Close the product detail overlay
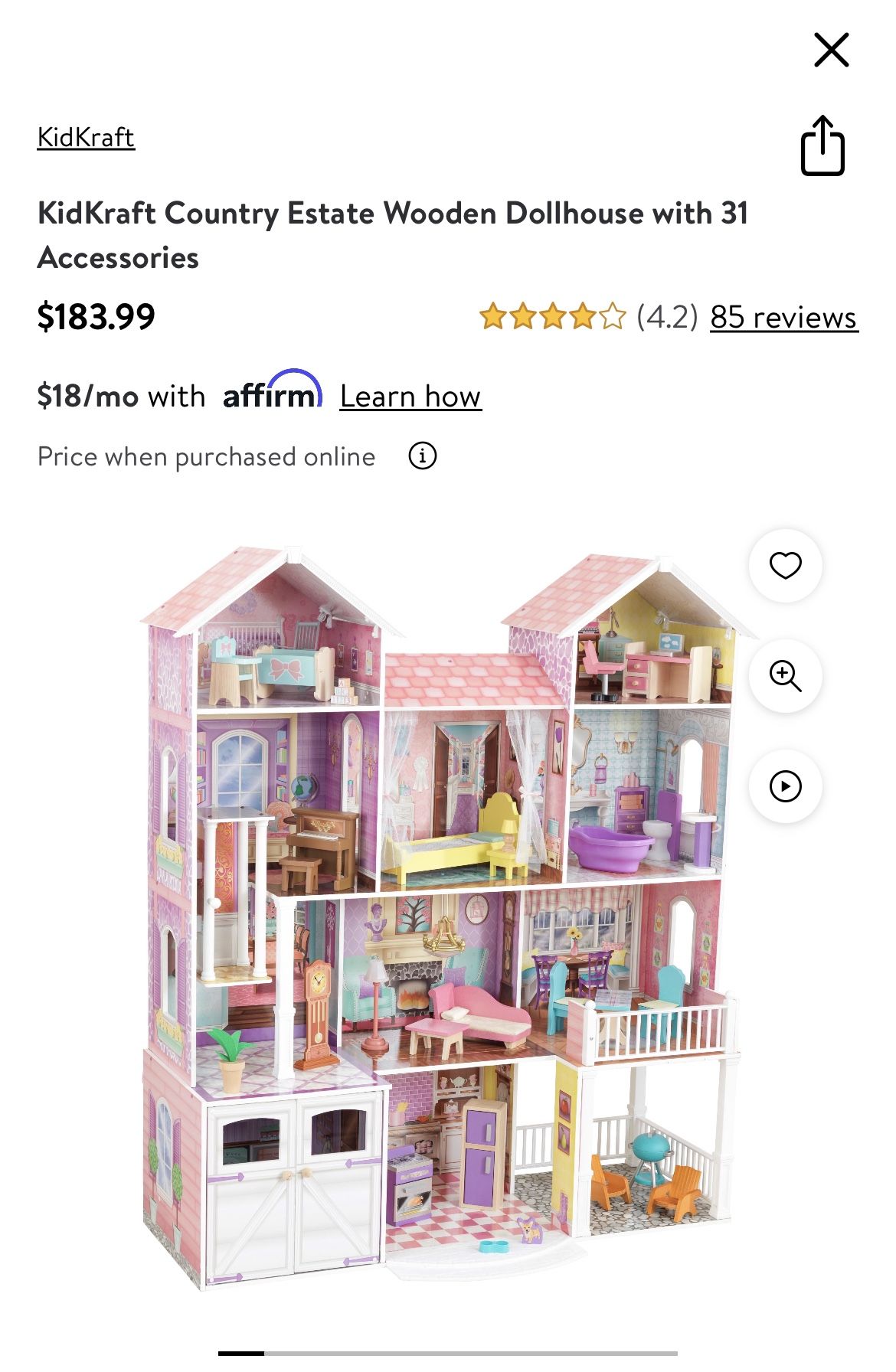This screenshot has width=896, height=1372. [831, 51]
